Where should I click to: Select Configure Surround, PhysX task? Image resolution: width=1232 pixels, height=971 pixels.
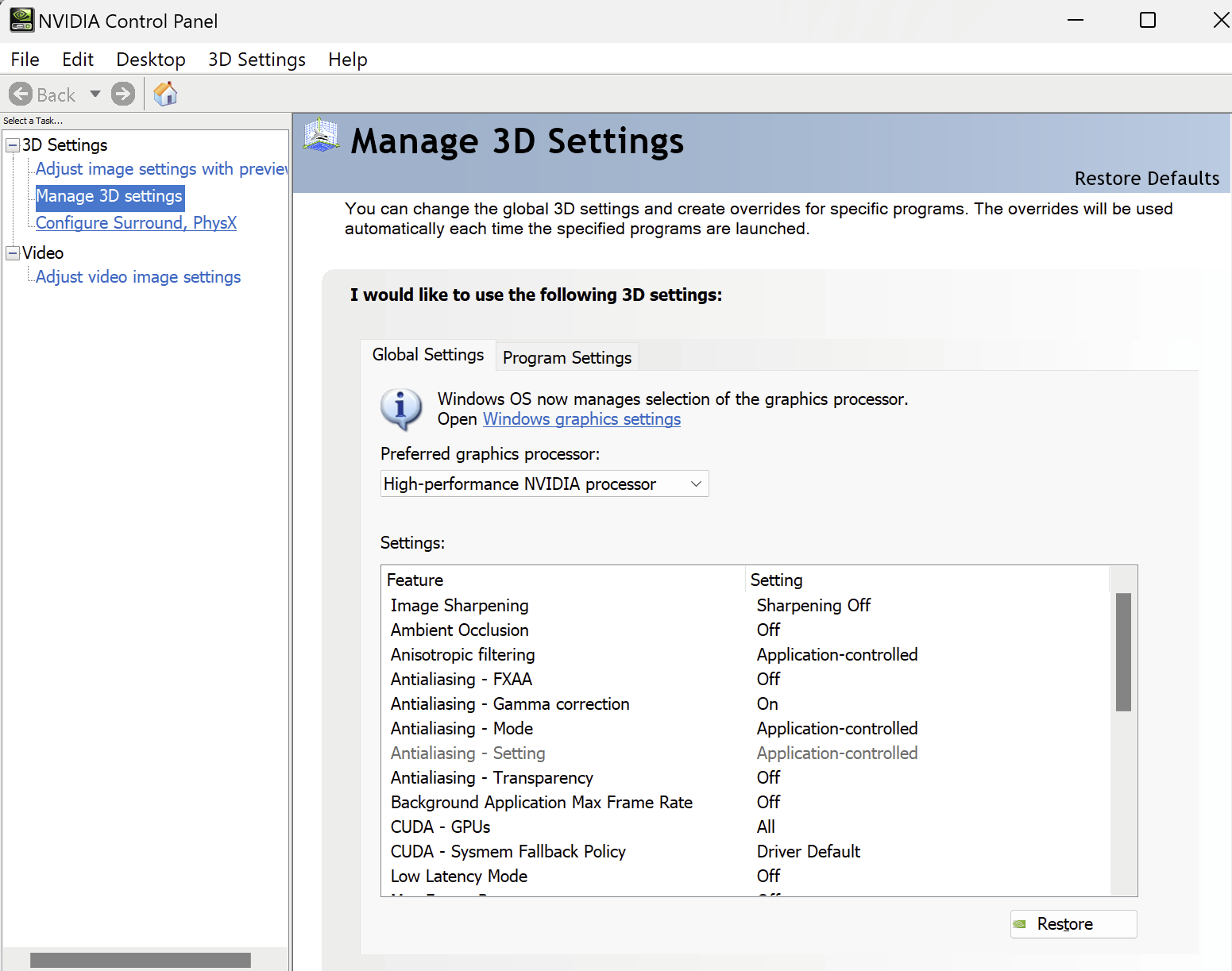pyautogui.click(x=136, y=223)
